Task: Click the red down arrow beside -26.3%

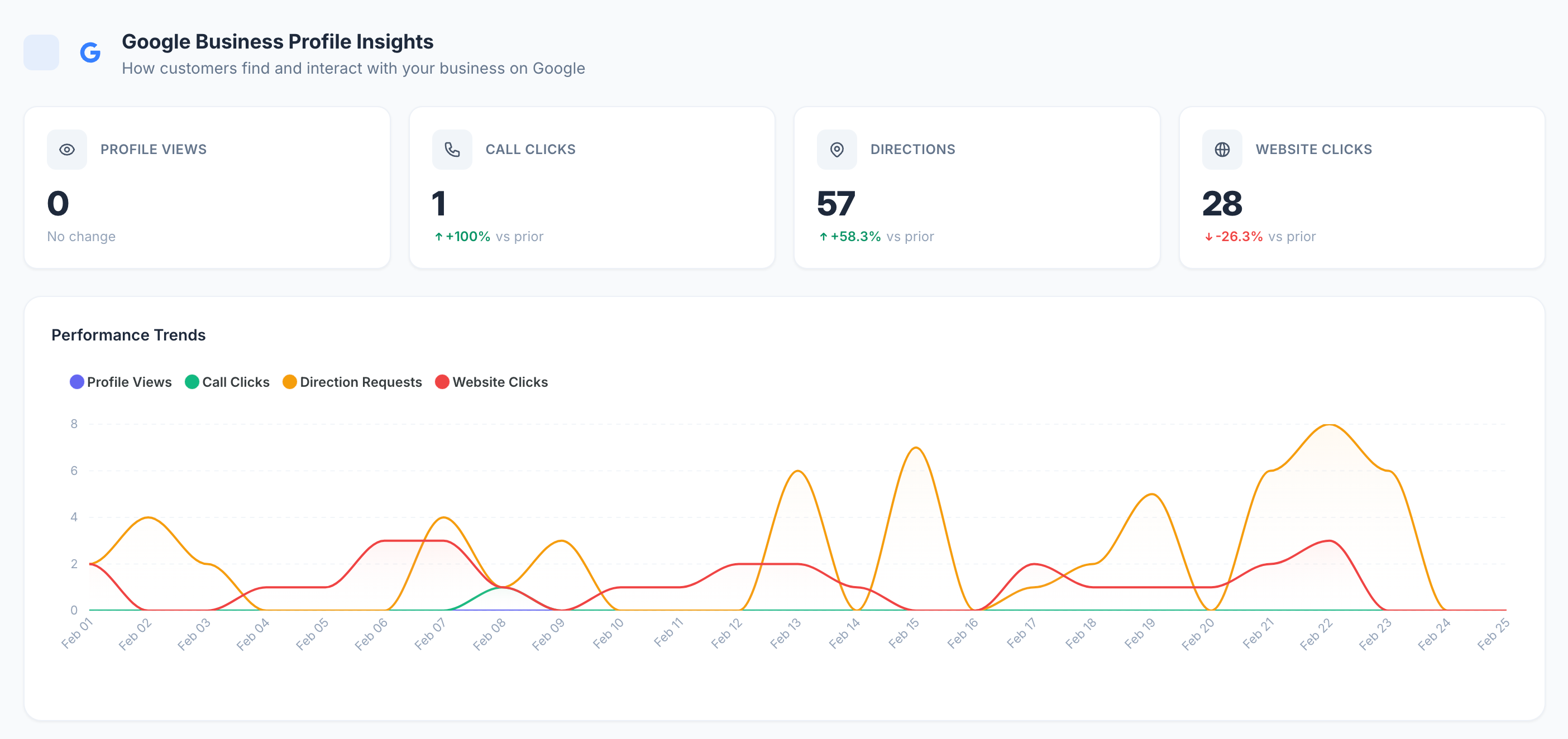Action: (x=1208, y=237)
